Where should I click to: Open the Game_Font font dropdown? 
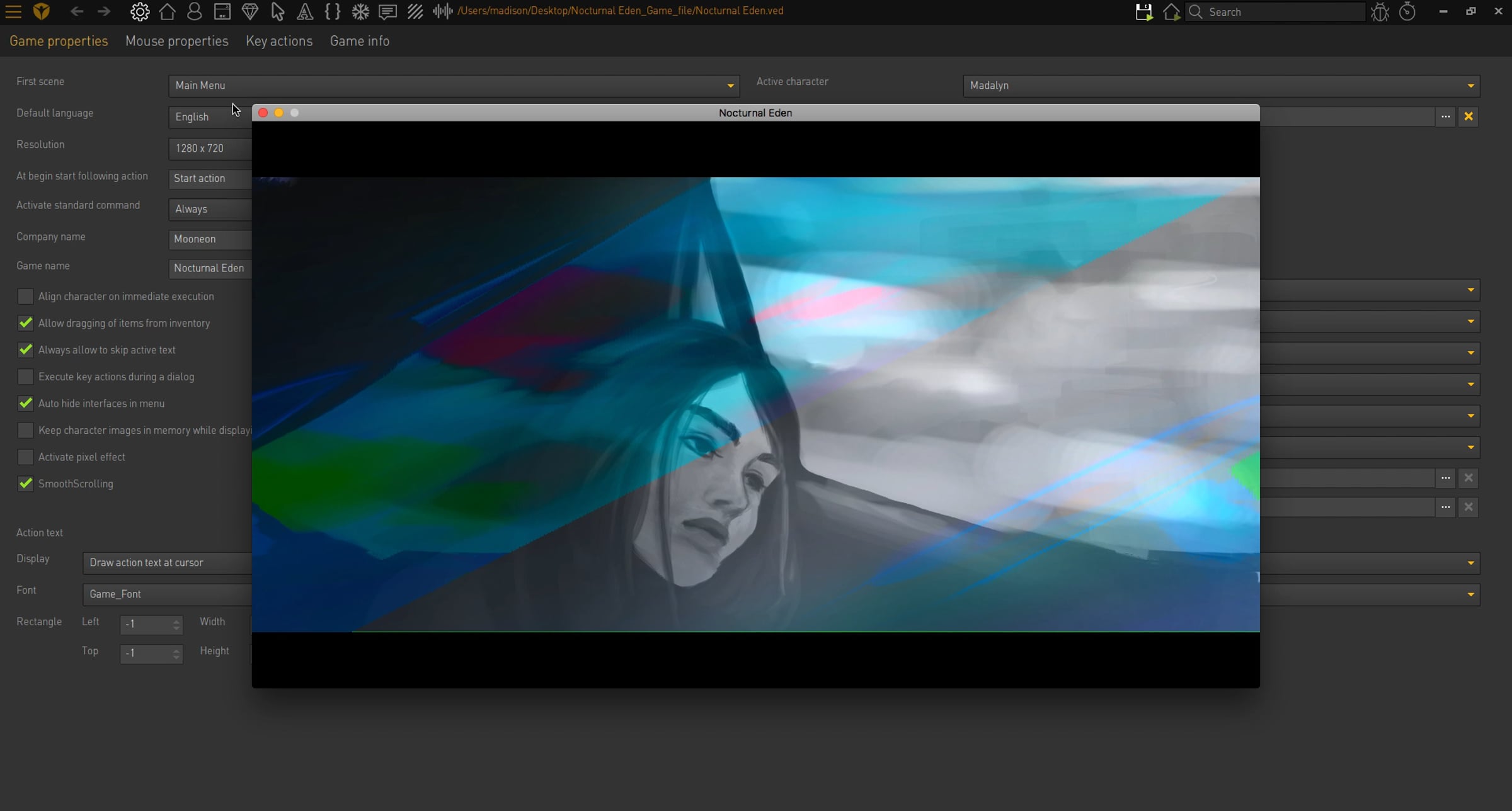pos(168,594)
